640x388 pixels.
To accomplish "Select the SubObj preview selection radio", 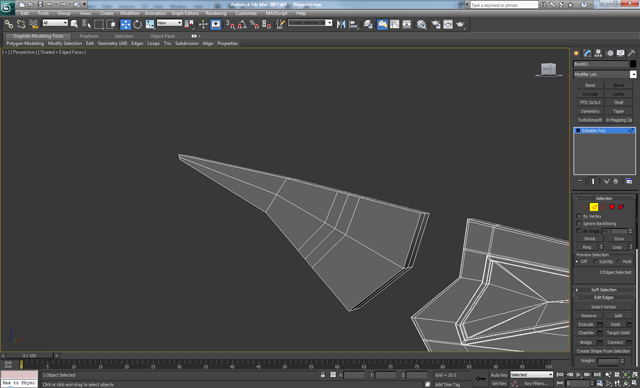I will pyautogui.click(x=595, y=262).
